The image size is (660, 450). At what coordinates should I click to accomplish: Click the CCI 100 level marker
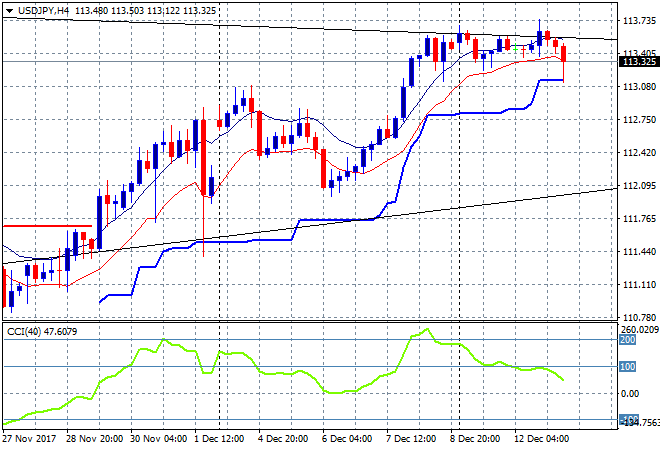(x=627, y=367)
